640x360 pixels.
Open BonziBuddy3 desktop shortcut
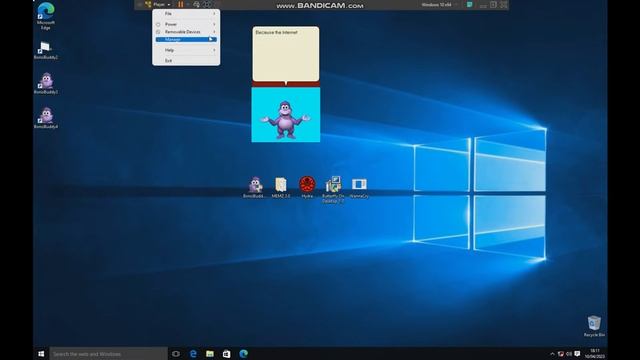point(46,84)
